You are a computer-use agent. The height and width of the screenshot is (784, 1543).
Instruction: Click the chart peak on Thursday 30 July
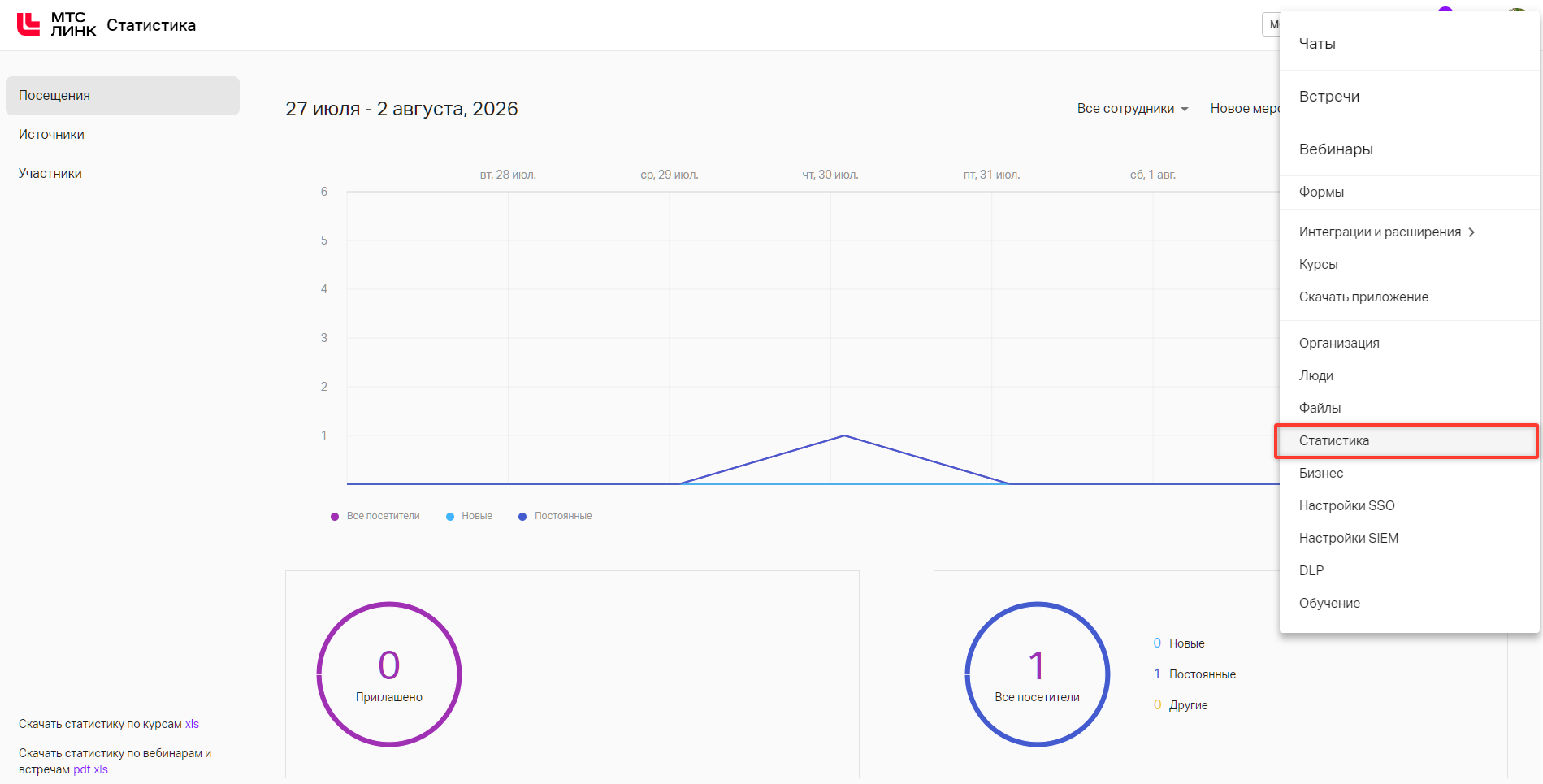(x=844, y=436)
